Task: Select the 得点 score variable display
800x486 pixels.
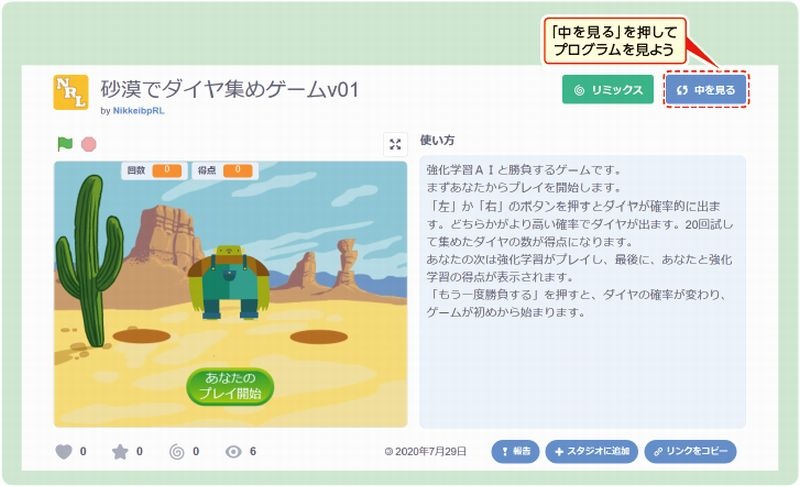Action: point(225,170)
